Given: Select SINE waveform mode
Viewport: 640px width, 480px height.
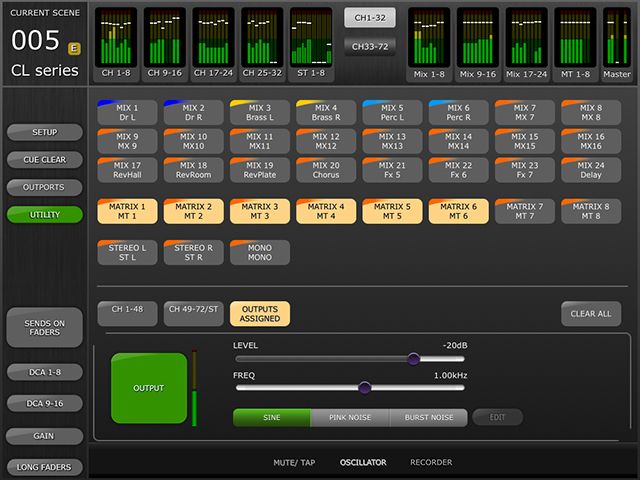Looking at the screenshot, I should 271,417.
